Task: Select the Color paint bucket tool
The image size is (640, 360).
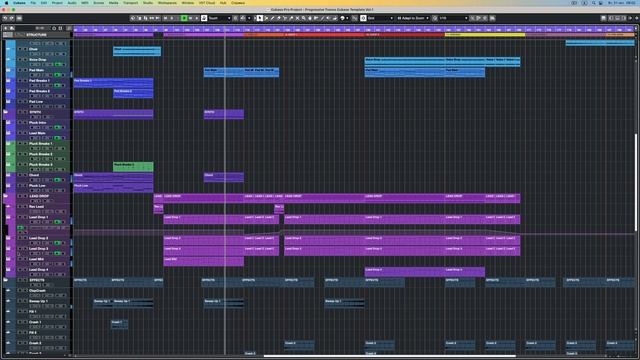Action: (x=342, y=18)
